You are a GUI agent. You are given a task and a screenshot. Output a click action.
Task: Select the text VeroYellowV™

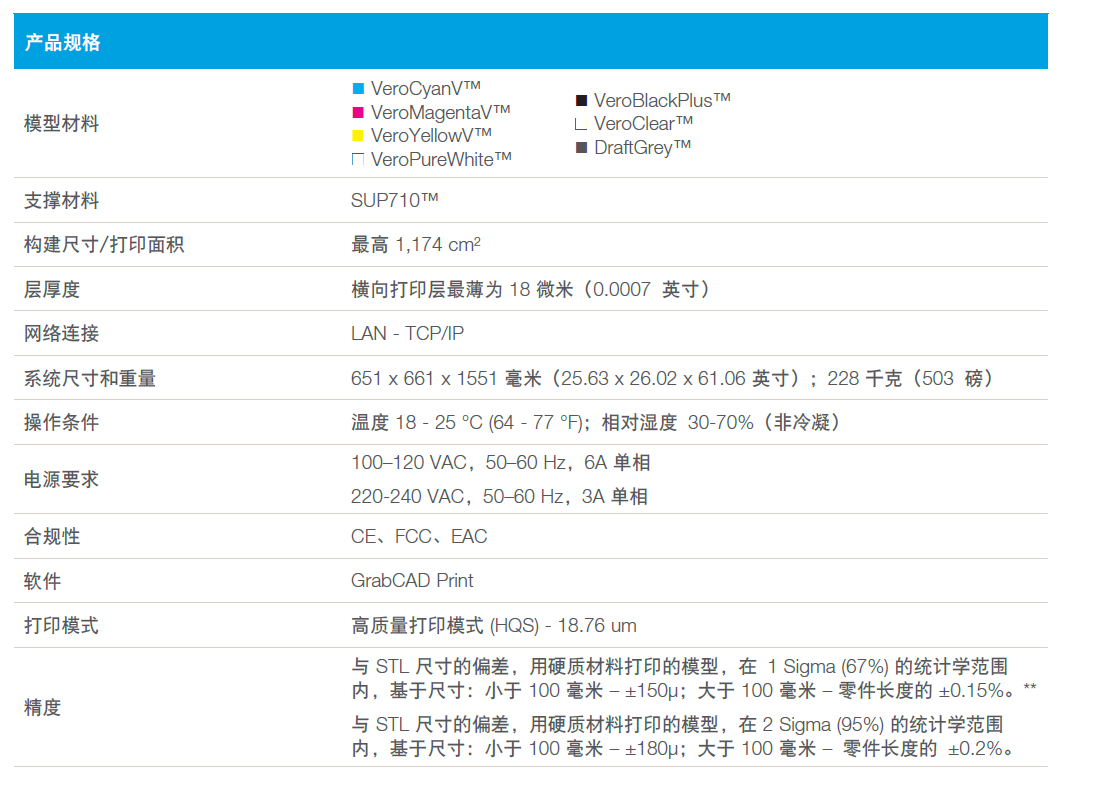[431, 135]
